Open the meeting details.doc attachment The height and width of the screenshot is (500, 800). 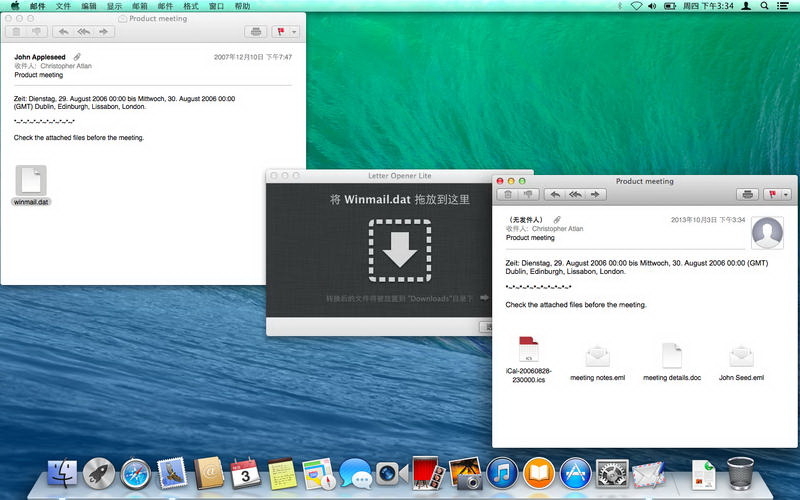(671, 356)
